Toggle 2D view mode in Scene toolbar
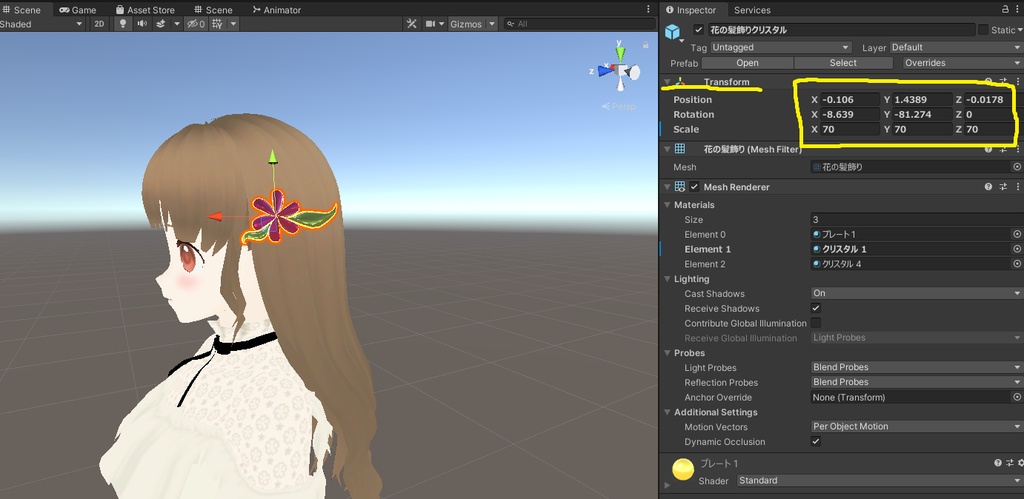Screen dimensions: 1024x499 [99, 24]
